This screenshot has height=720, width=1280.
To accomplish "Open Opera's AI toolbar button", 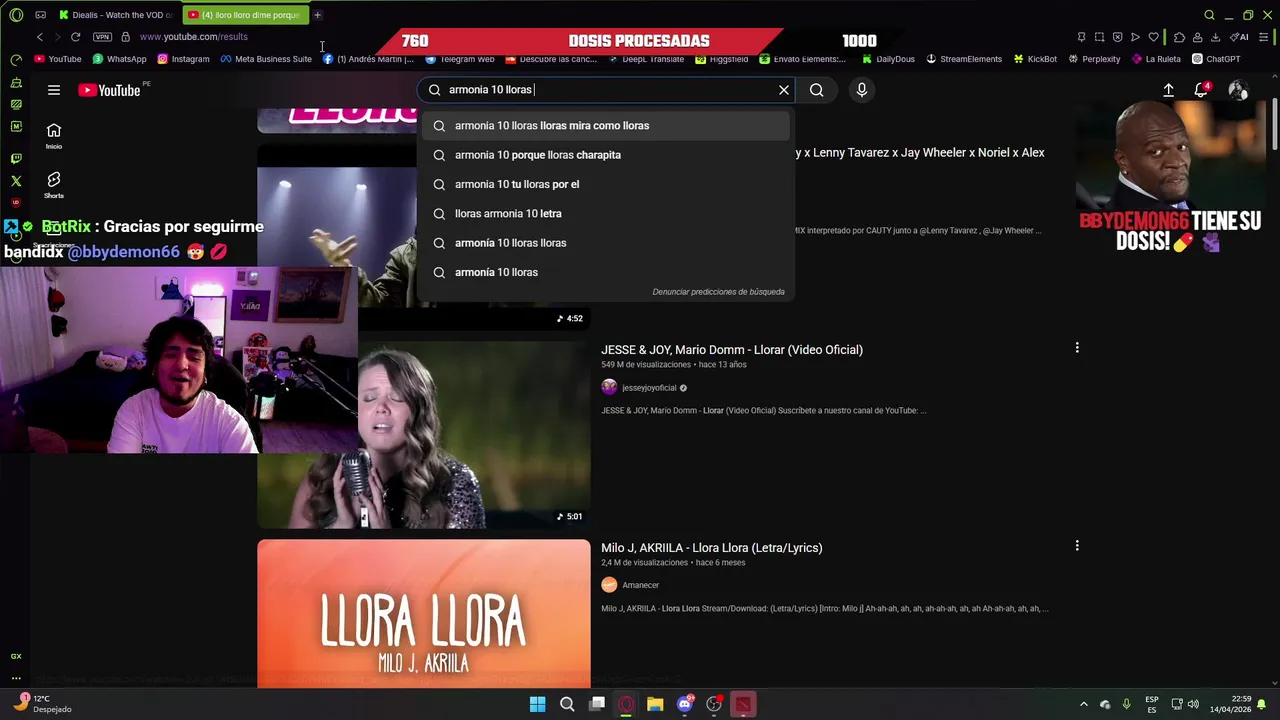I will coord(1240,37).
